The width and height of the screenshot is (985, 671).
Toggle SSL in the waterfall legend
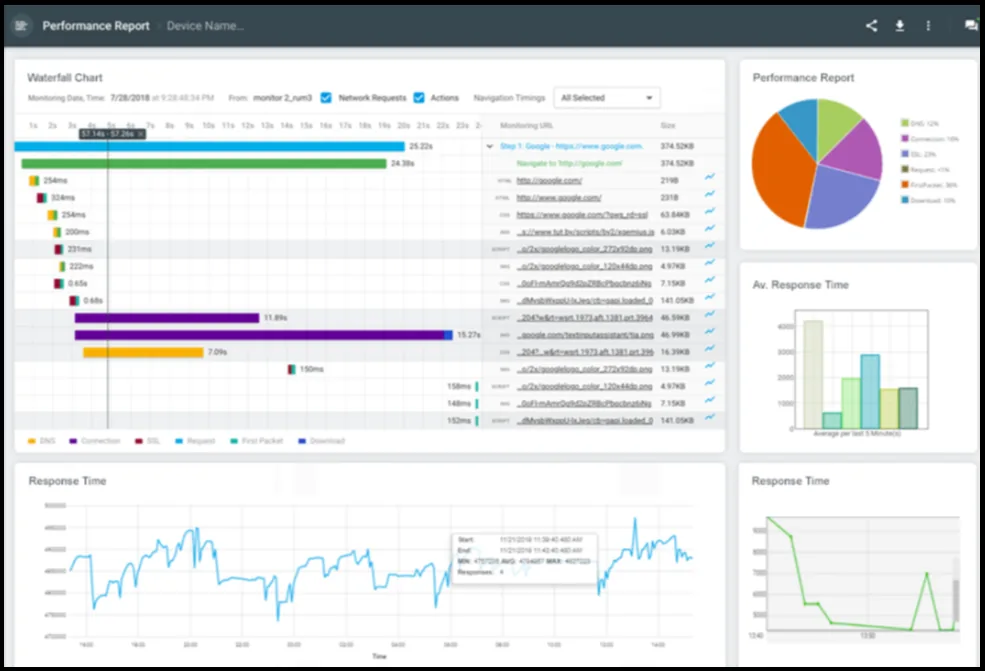(147, 441)
